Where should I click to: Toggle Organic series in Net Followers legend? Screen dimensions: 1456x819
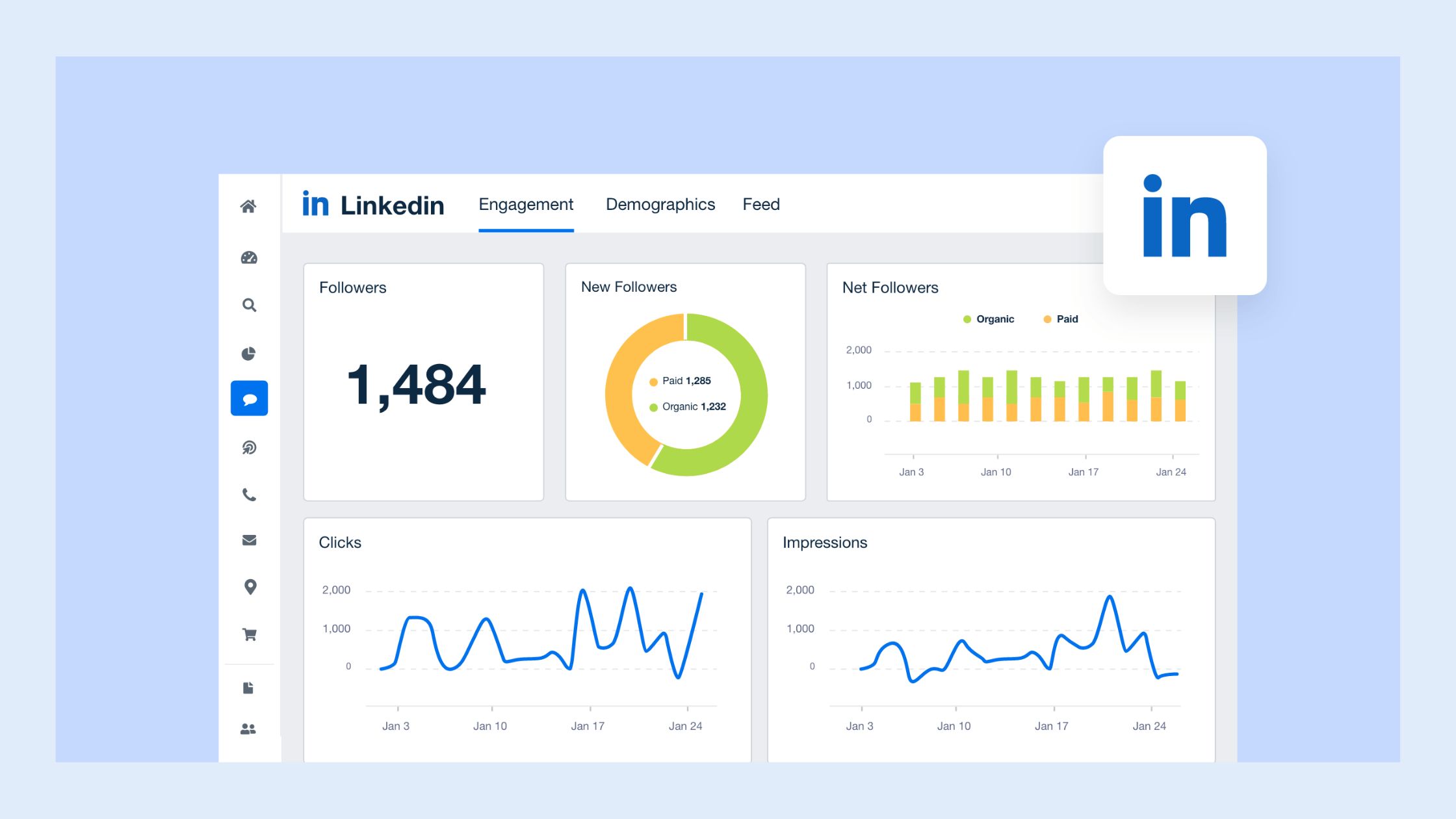[x=989, y=319]
